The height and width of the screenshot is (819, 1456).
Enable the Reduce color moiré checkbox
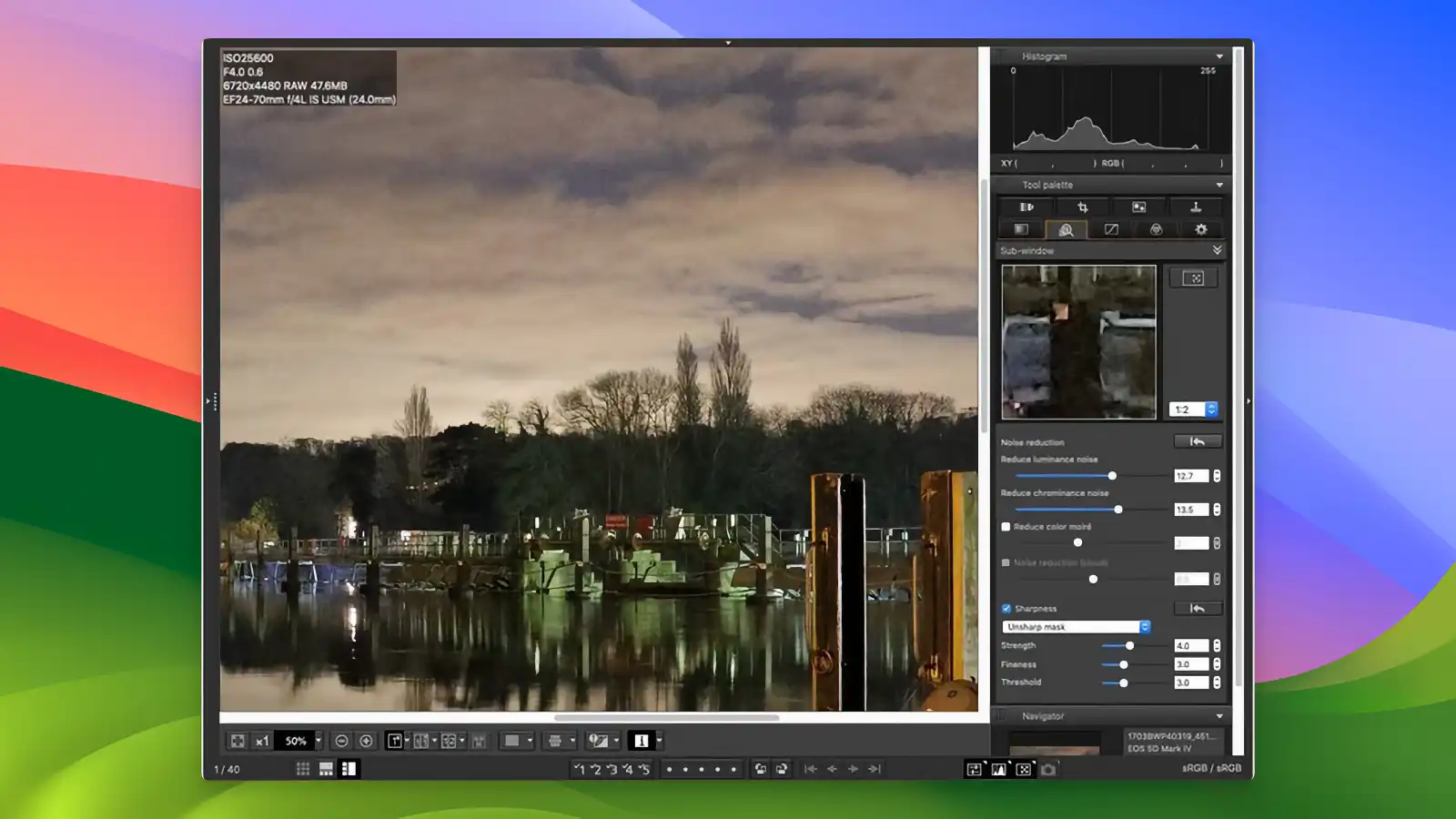pyautogui.click(x=1006, y=526)
